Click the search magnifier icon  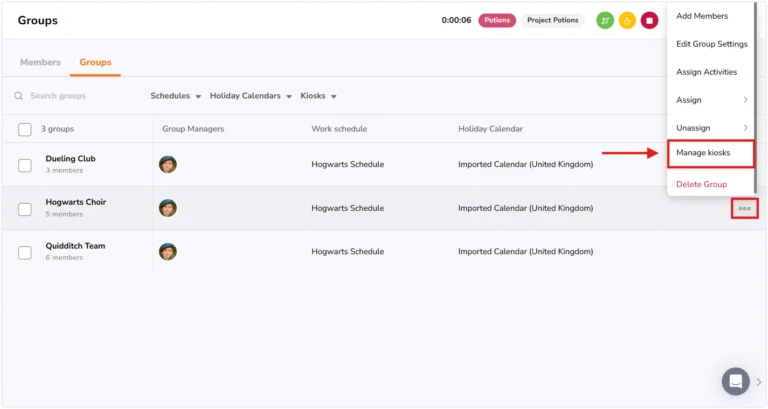(19, 96)
